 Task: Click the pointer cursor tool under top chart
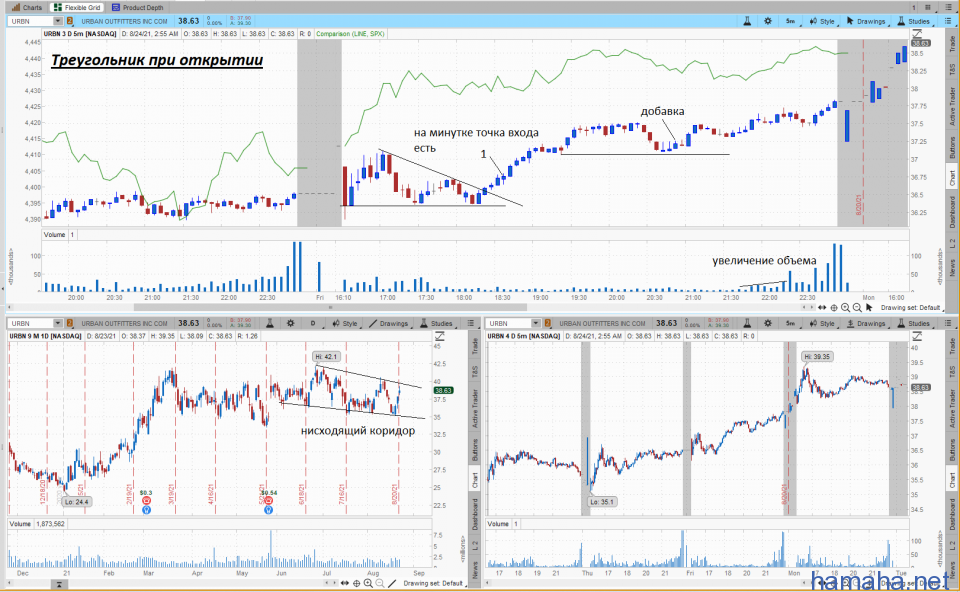869,308
